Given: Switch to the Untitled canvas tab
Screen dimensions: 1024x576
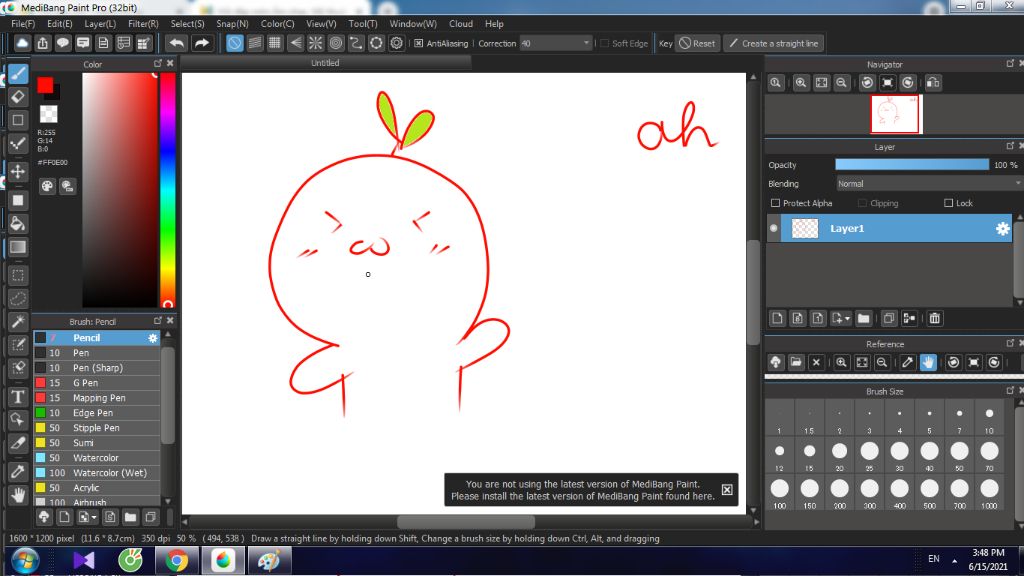Looking at the screenshot, I should click(x=325, y=63).
